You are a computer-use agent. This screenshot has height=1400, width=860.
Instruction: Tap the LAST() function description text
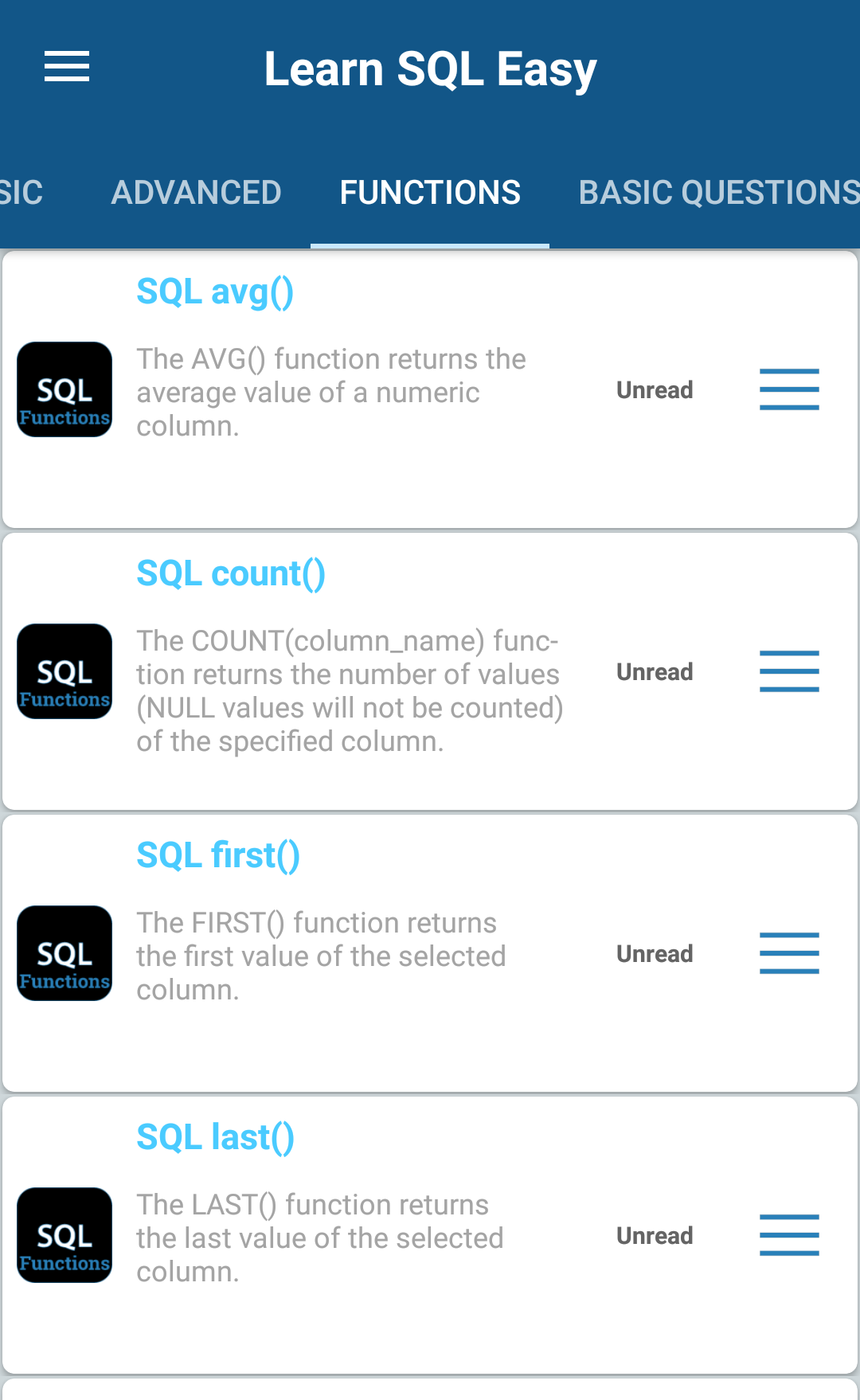tap(320, 1238)
